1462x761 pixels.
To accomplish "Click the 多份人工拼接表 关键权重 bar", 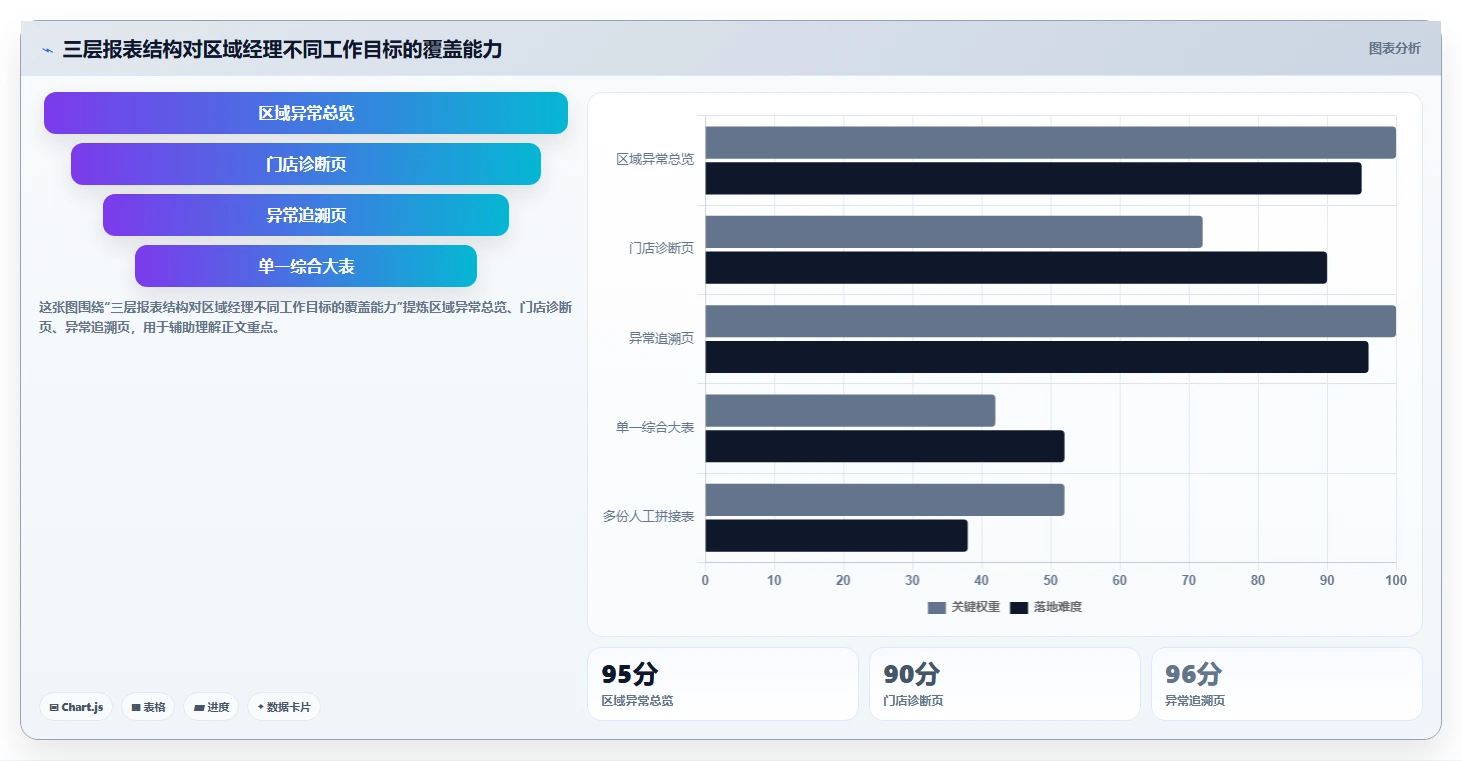I will [x=885, y=500].
